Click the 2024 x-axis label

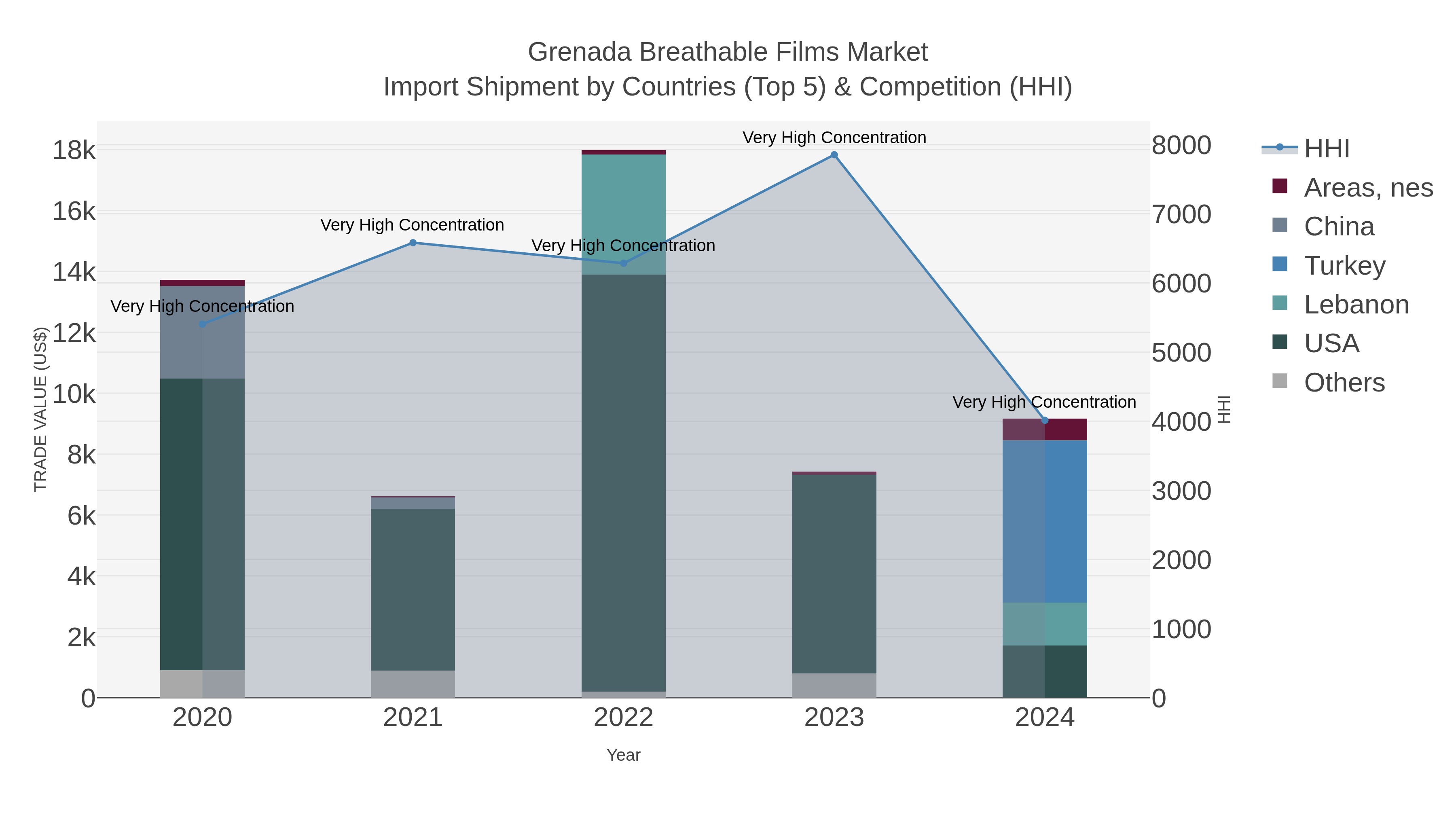[x=1045, y=718]
